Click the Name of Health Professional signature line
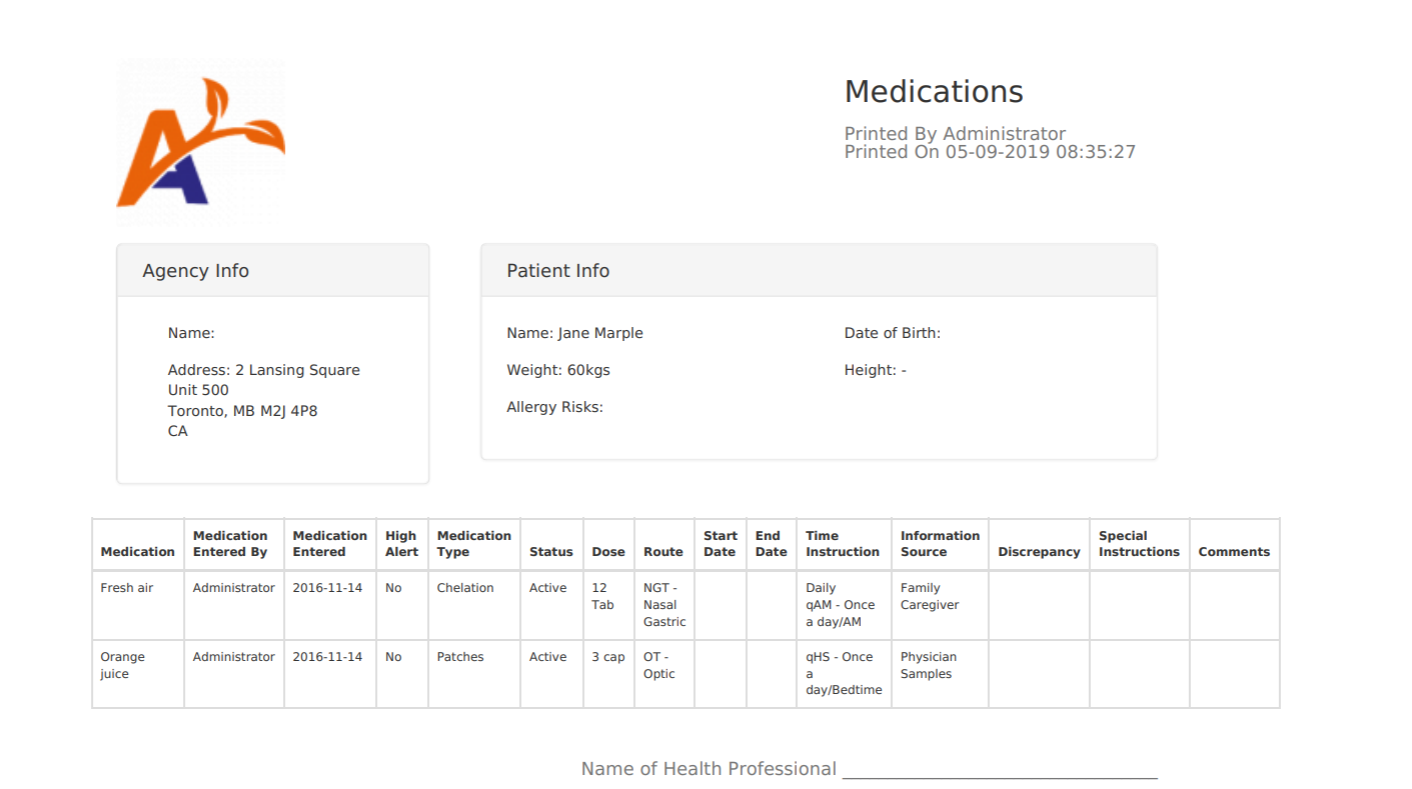 (999, 769)
